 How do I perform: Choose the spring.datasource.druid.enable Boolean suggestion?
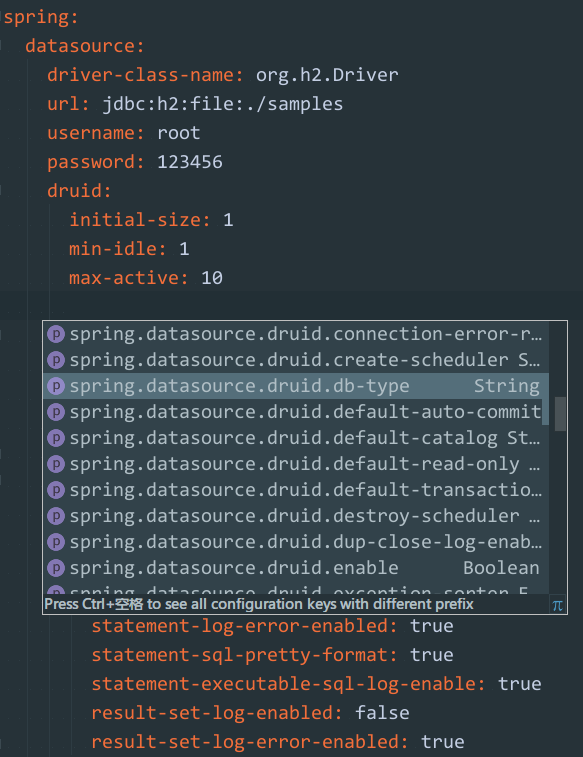click(x=295, y=569)
